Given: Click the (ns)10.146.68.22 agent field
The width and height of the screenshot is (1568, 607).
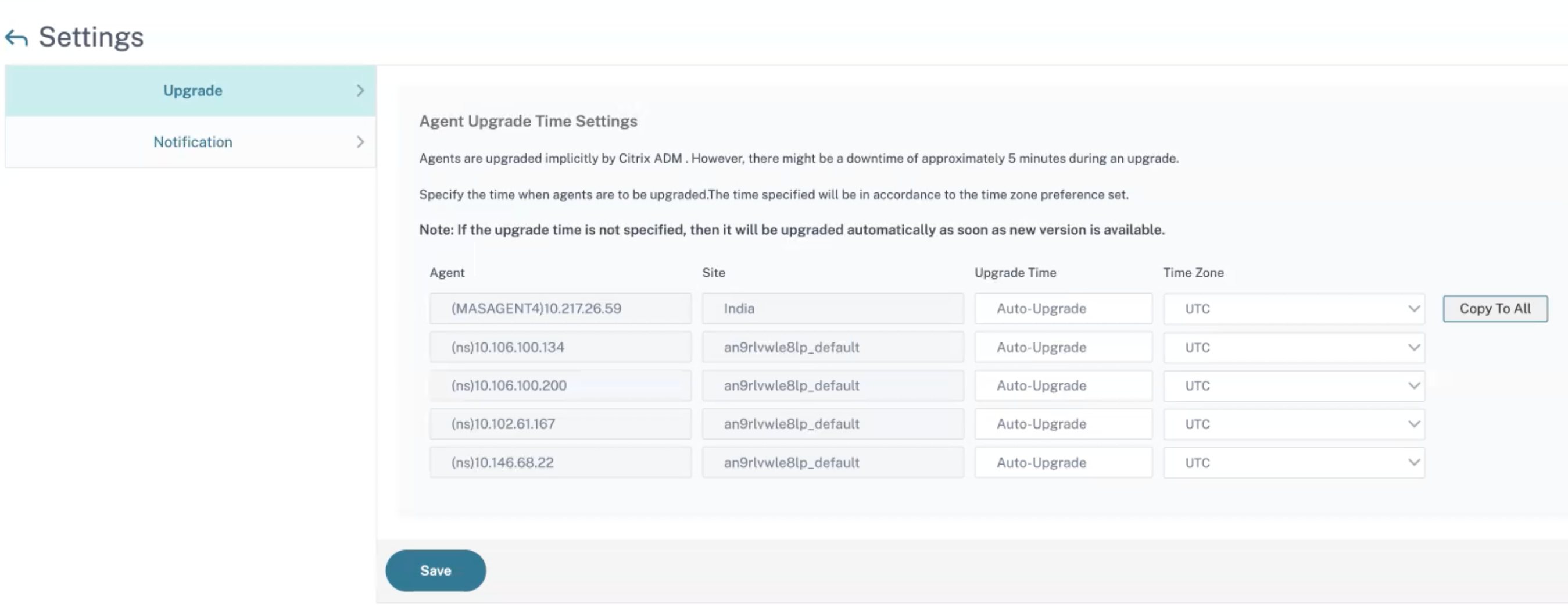Looking at the screenshot, I should tap(561, 462).
